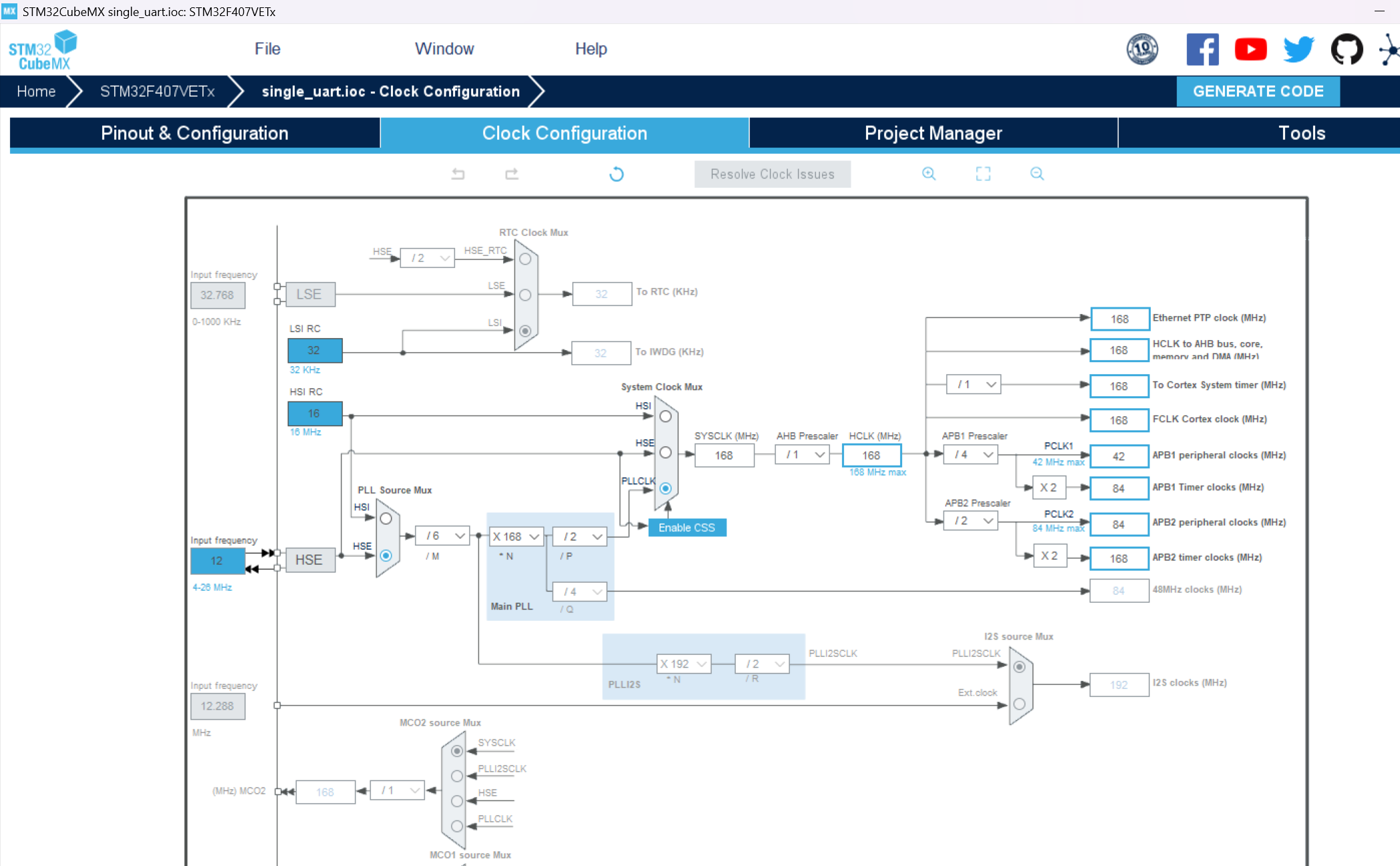This screenshot has height=866, width=1400.
Task: Open the APB1 Prescaler dropdown
Action: 970,455
